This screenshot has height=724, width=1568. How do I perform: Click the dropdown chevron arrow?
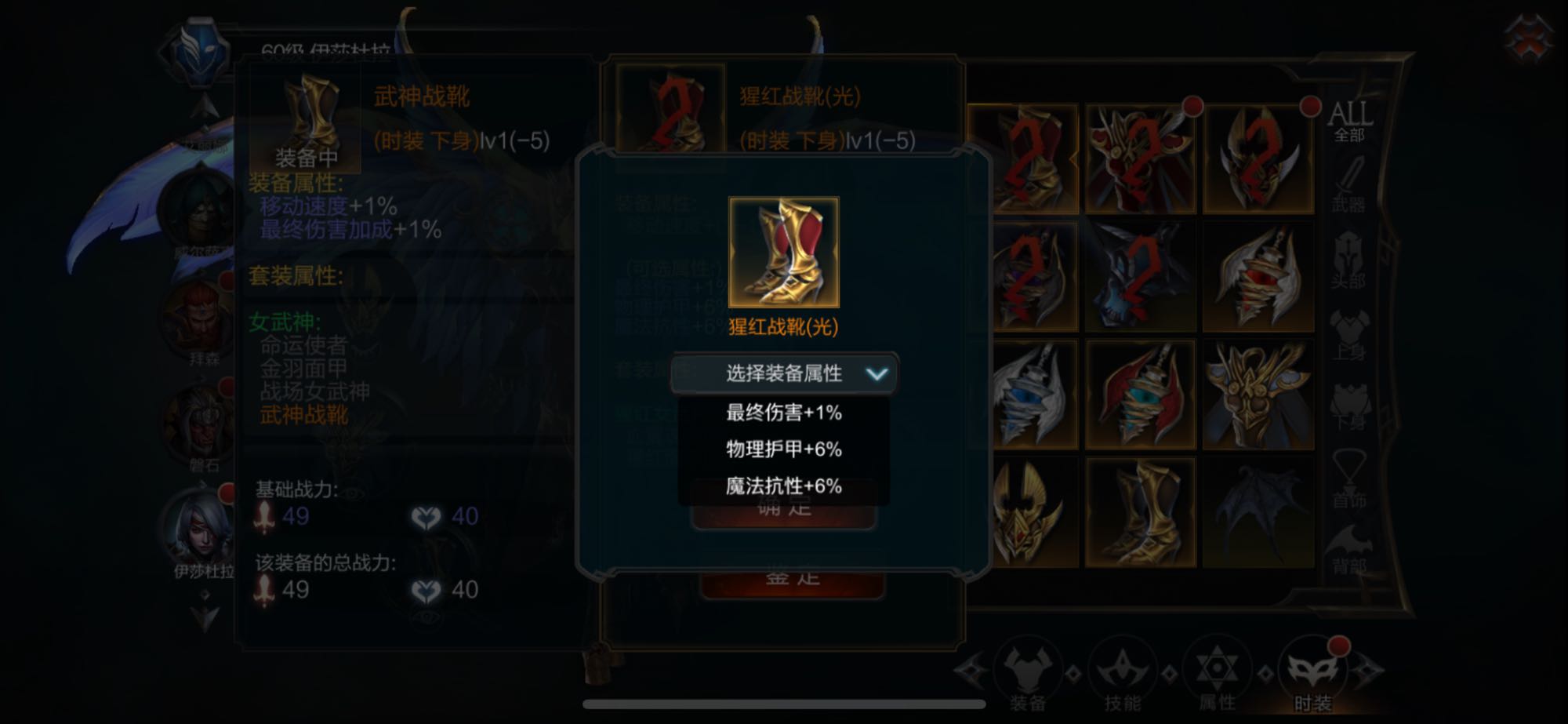(877, 374)
